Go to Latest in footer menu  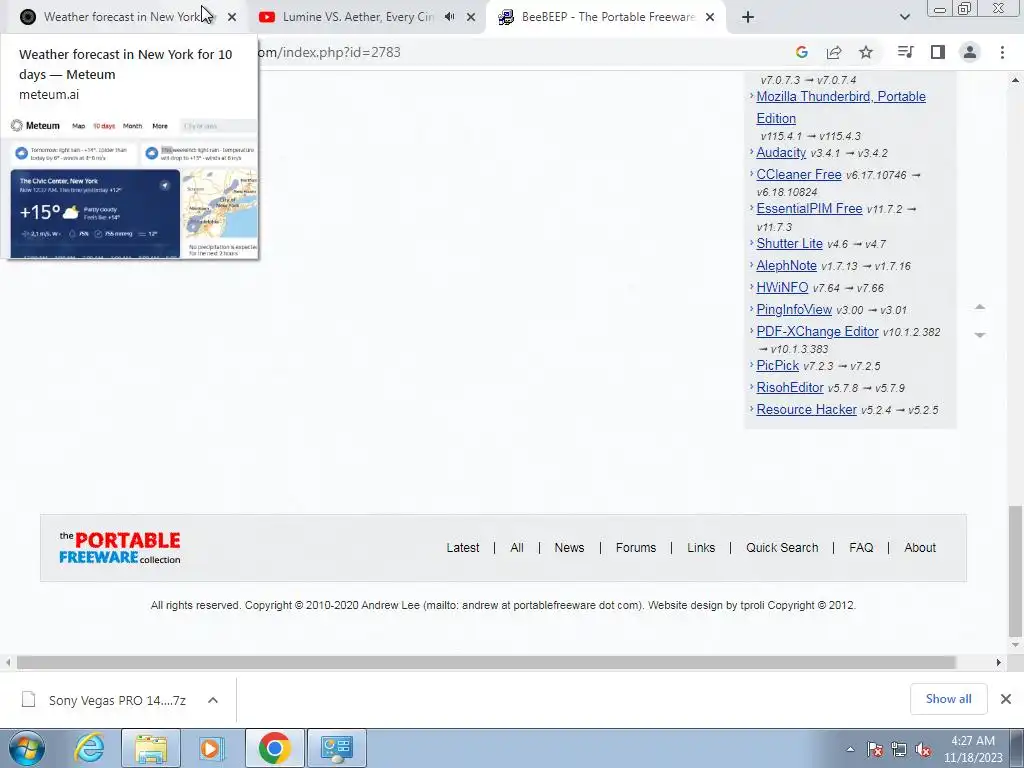point(462,548)
